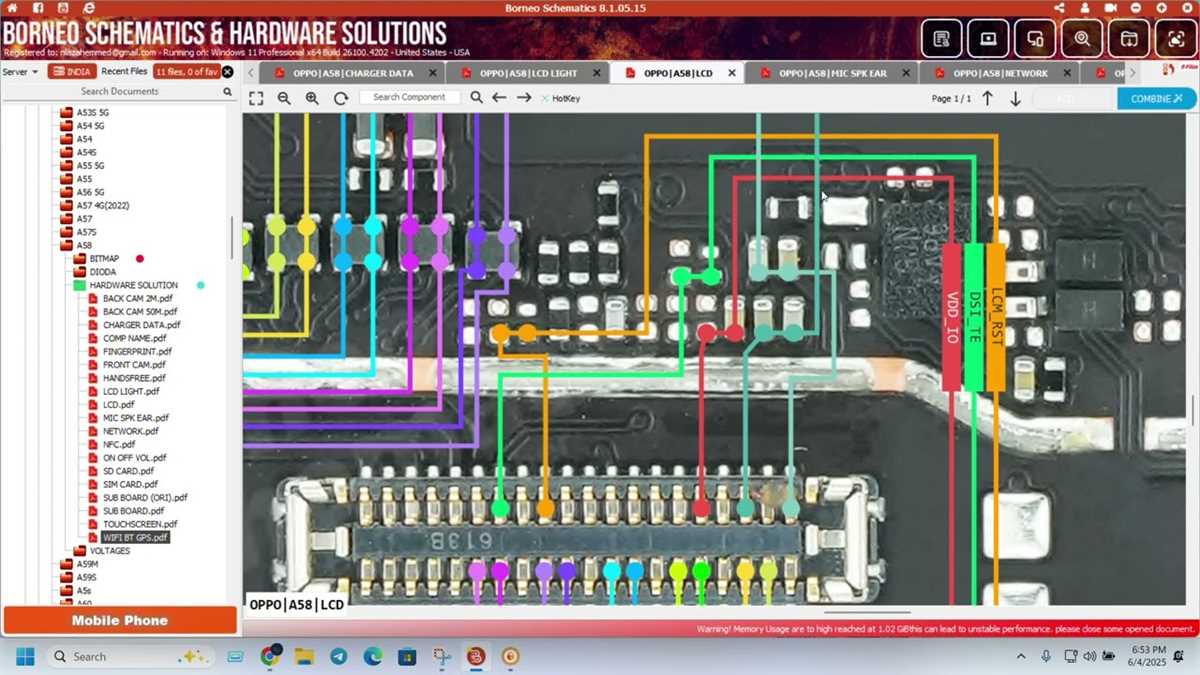
Task: Click the INDIA server button
Action: [71, 72]
